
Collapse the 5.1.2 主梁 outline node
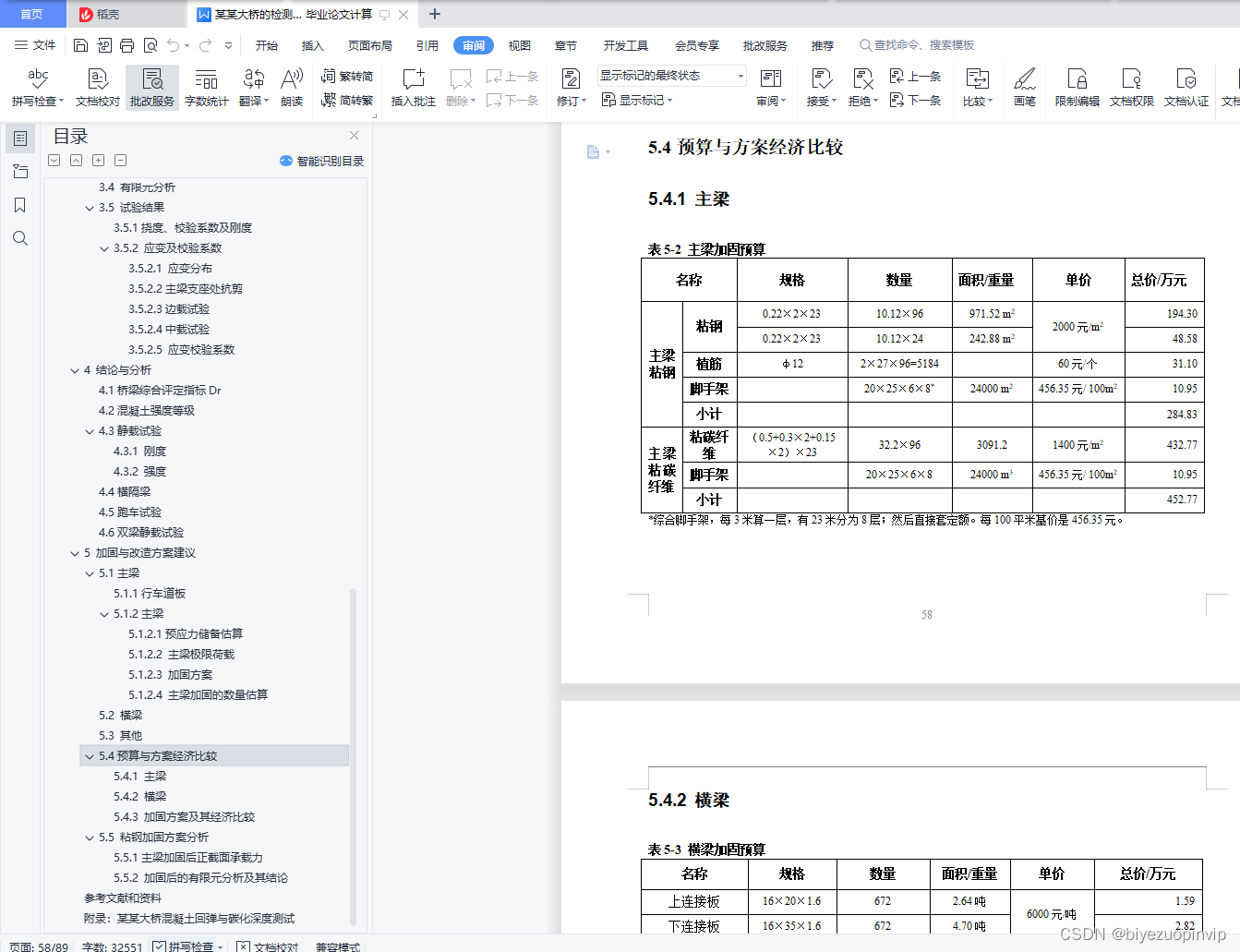(x=104, y=614)
